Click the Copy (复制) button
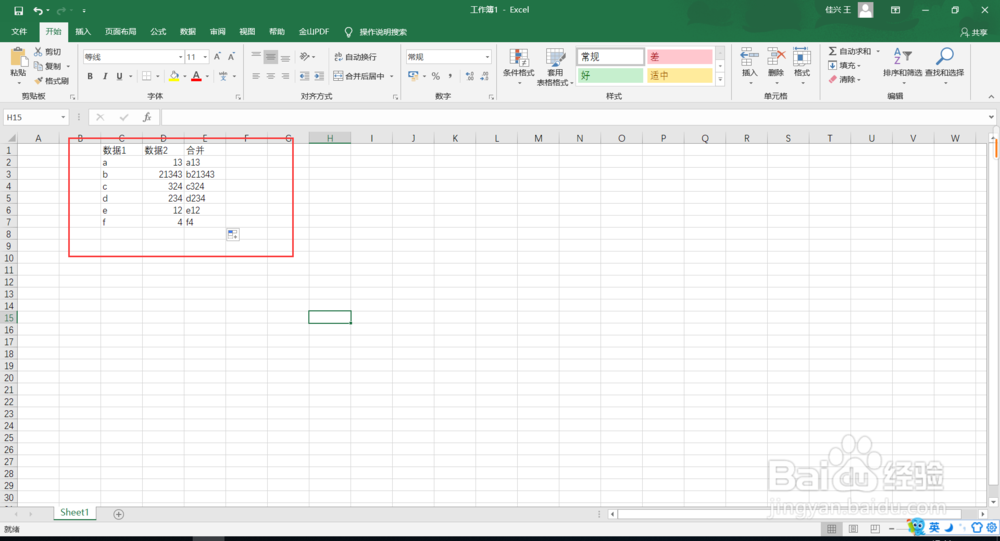Image resolution: width=1000 pixels, height=541 pixels. (48, 66)
